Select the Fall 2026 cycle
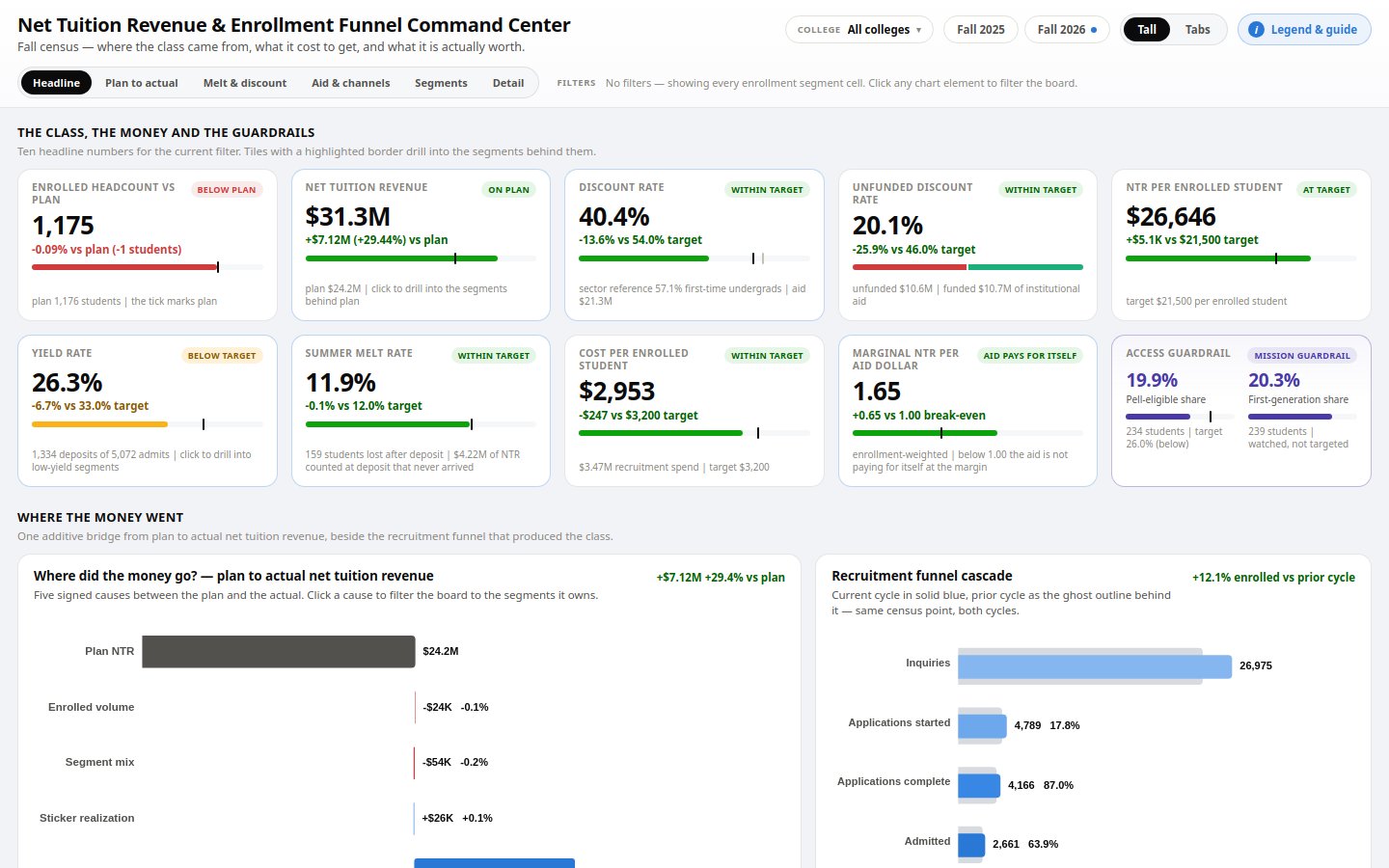Image resolution: width=1389 pixels, height=868 pixels. click(x=1067, y=30)
